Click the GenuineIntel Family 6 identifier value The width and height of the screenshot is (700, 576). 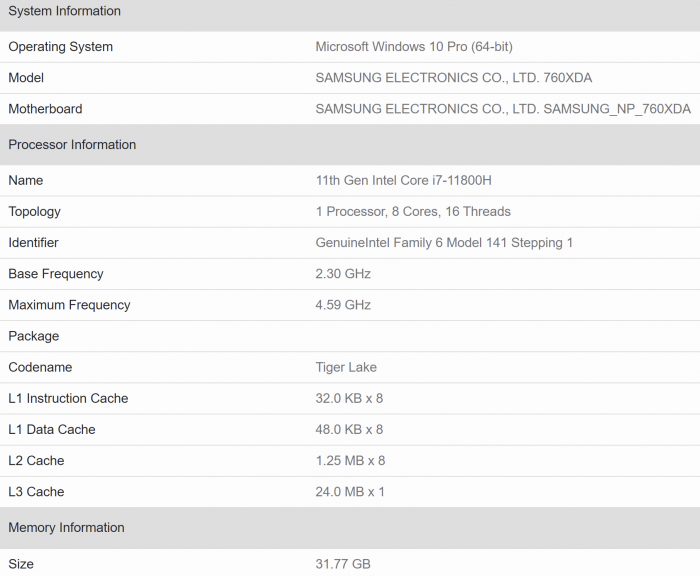(444, 243)
